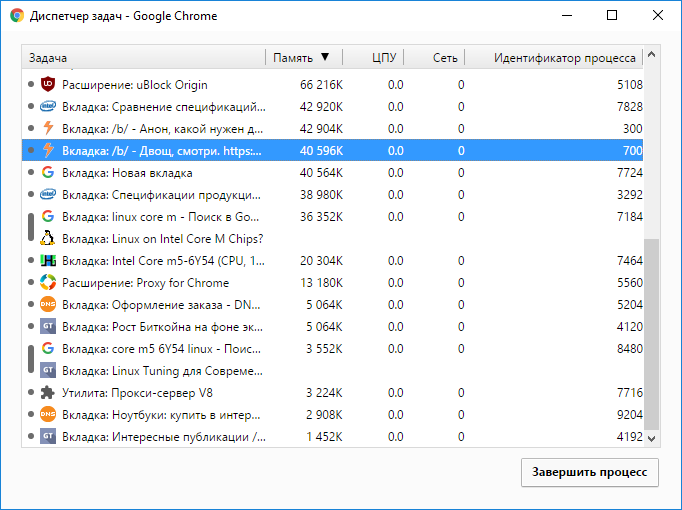
Task: Click memory value 2 908K
Action: 324,414
